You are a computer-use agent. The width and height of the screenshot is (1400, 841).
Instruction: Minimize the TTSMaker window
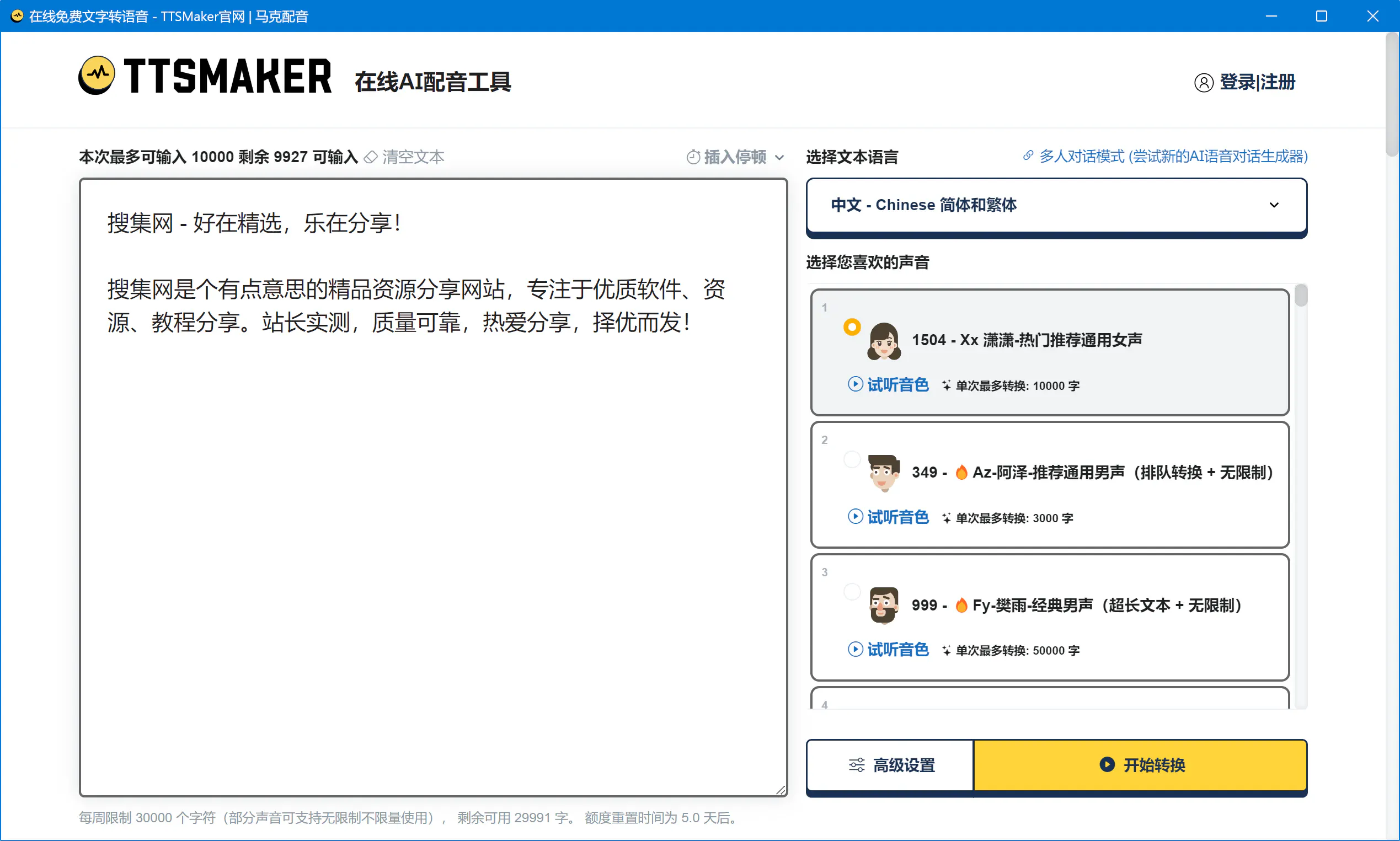[x=1271, y=16]
